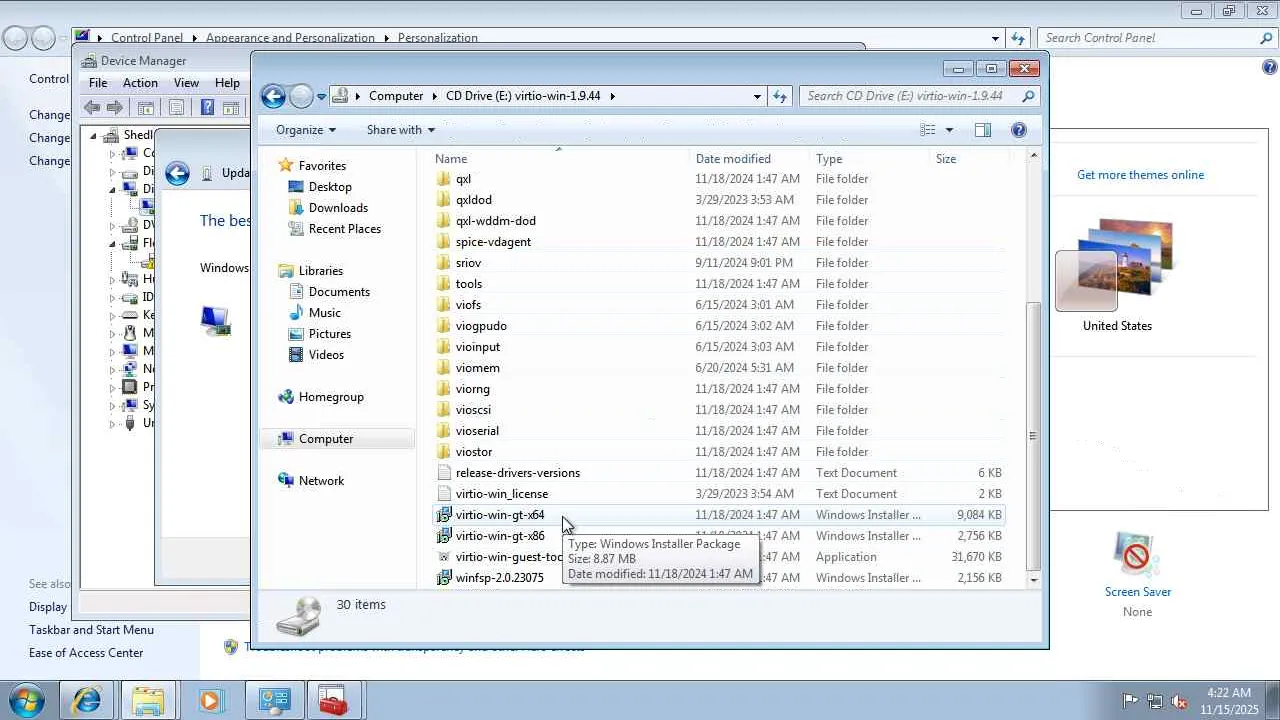The image size is (1280, 720).
Task: Click the file list vertical scrollbar thumb
Action: [1033, 437]
